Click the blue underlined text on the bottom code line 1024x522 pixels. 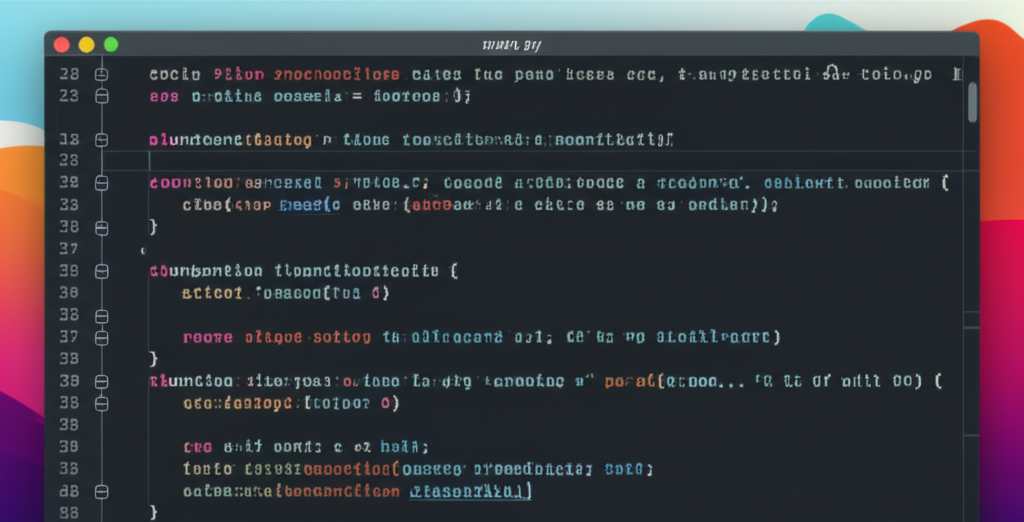point(470,491)
